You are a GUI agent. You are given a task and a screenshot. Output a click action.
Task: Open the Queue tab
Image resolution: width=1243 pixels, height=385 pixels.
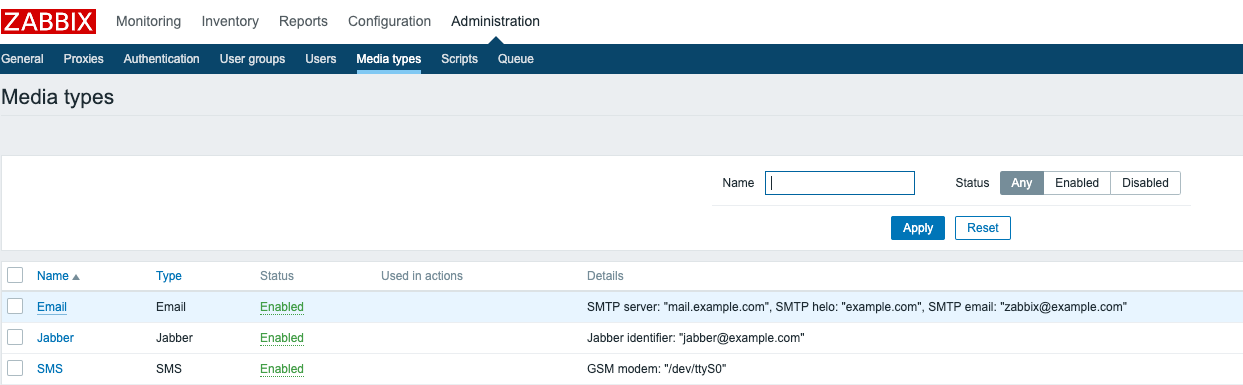[x=516, y=59]
